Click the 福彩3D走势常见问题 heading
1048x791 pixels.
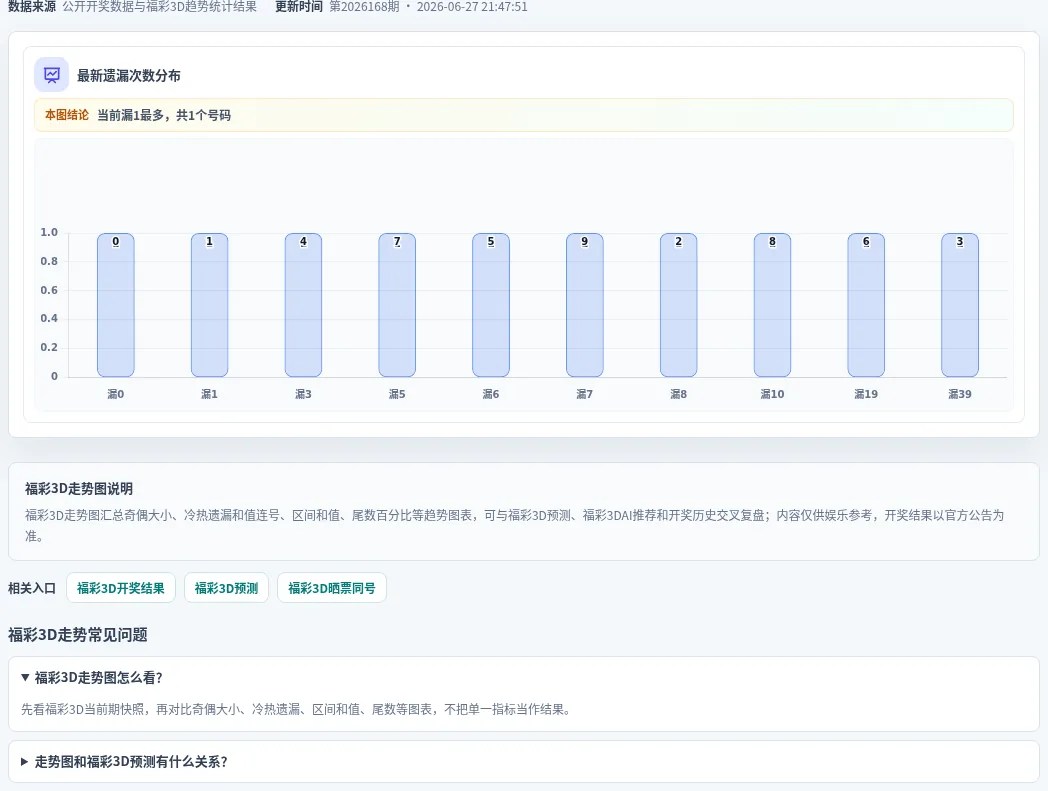pos(78,635)
